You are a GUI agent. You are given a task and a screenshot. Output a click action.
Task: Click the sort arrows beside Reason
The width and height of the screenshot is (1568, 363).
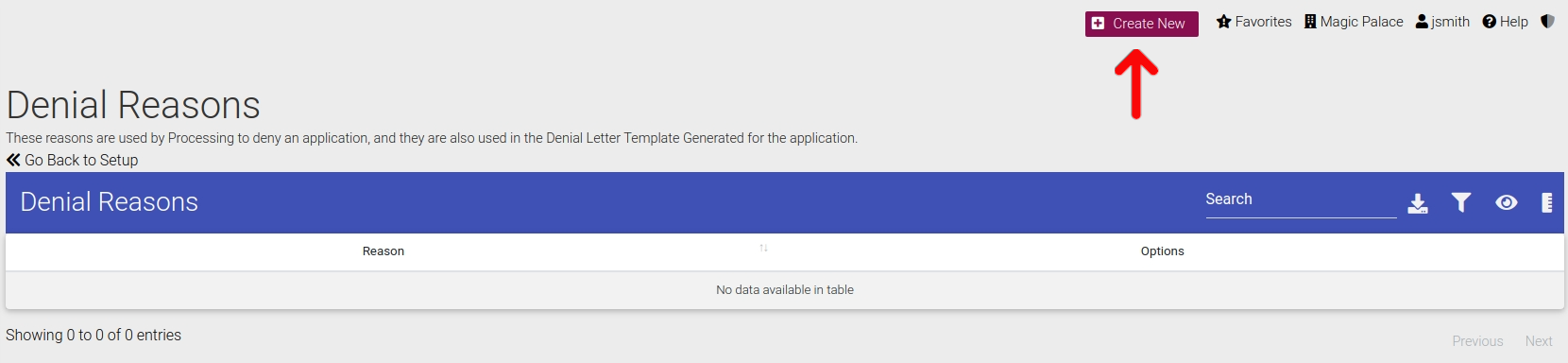763,248
